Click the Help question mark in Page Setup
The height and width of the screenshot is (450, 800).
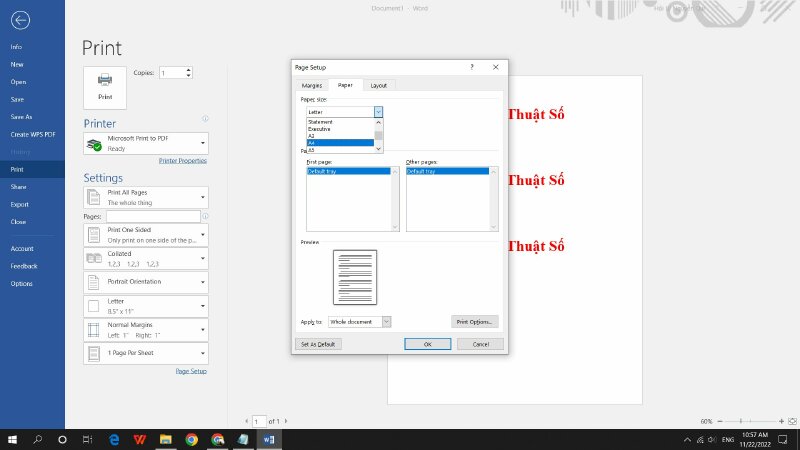click(x=472, y=67)
